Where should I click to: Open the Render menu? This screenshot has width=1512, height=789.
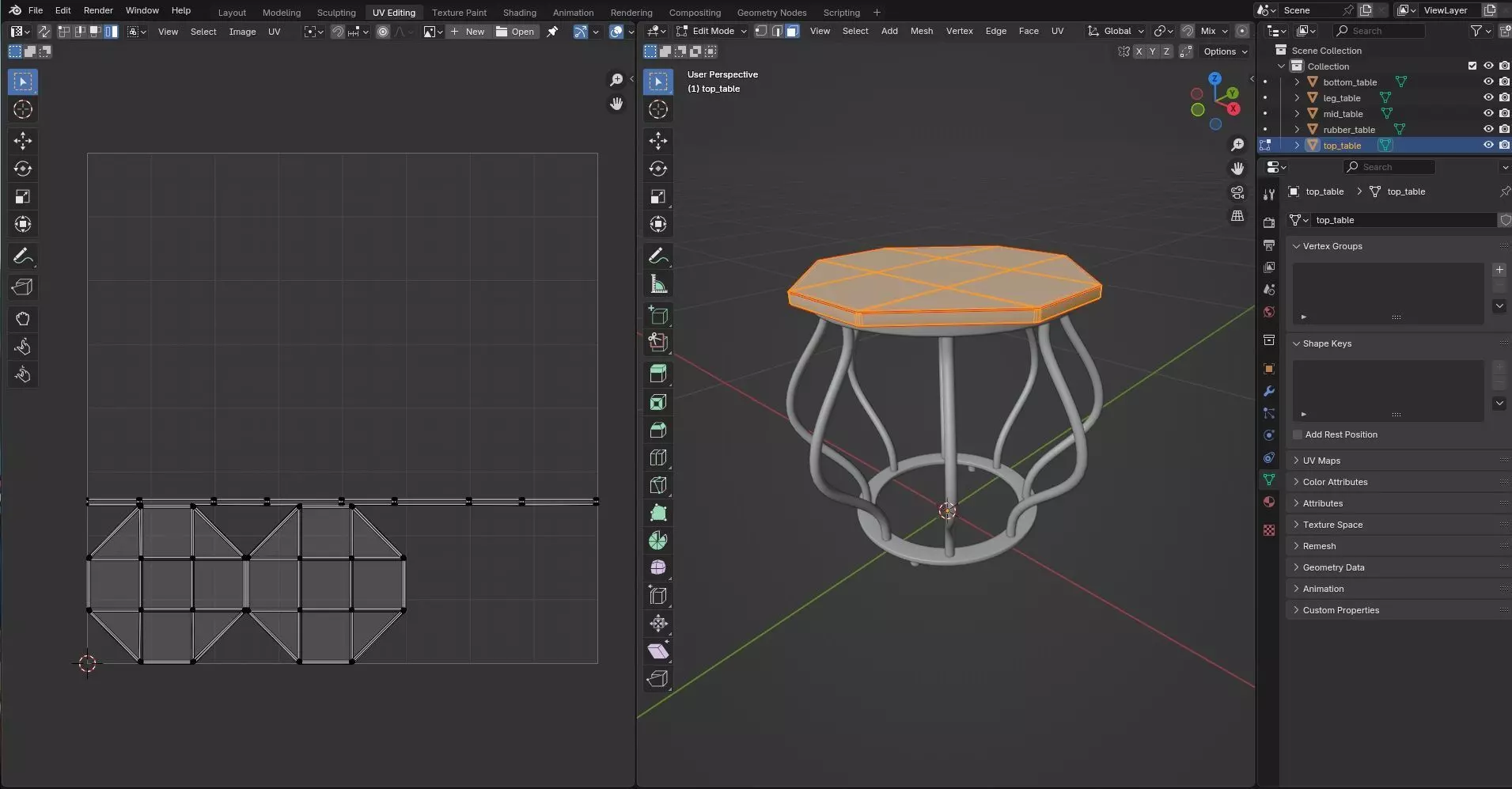(98, 10)
